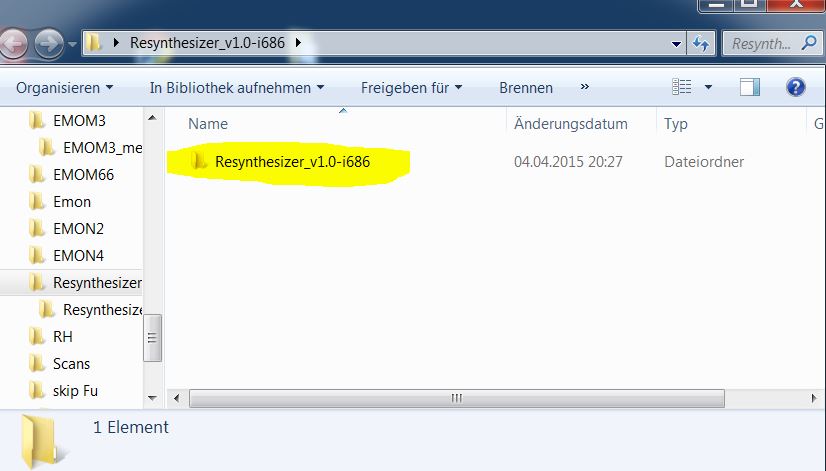Viewport: 826px width, 471px height.
Task: Click the tree scrollbar up arrow
Action: point(152,117)
